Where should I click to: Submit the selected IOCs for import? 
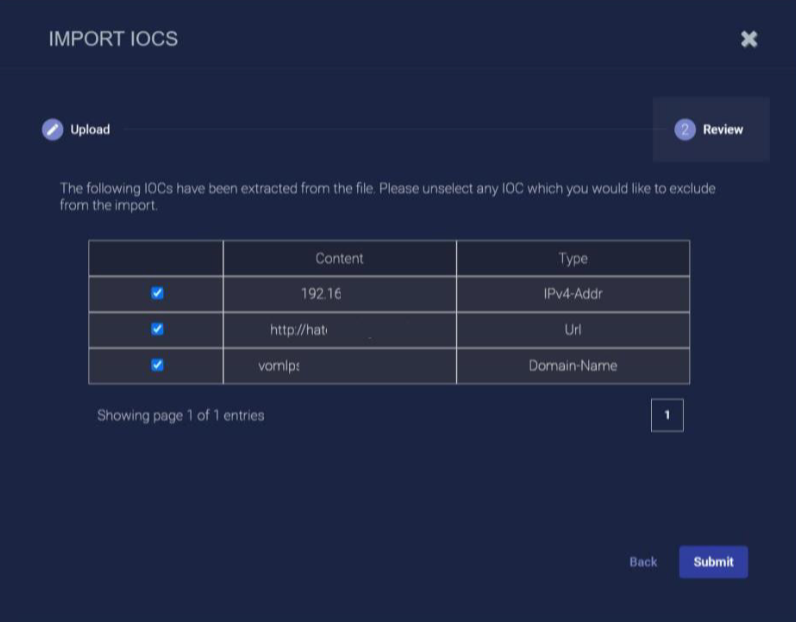pos(713,562)
